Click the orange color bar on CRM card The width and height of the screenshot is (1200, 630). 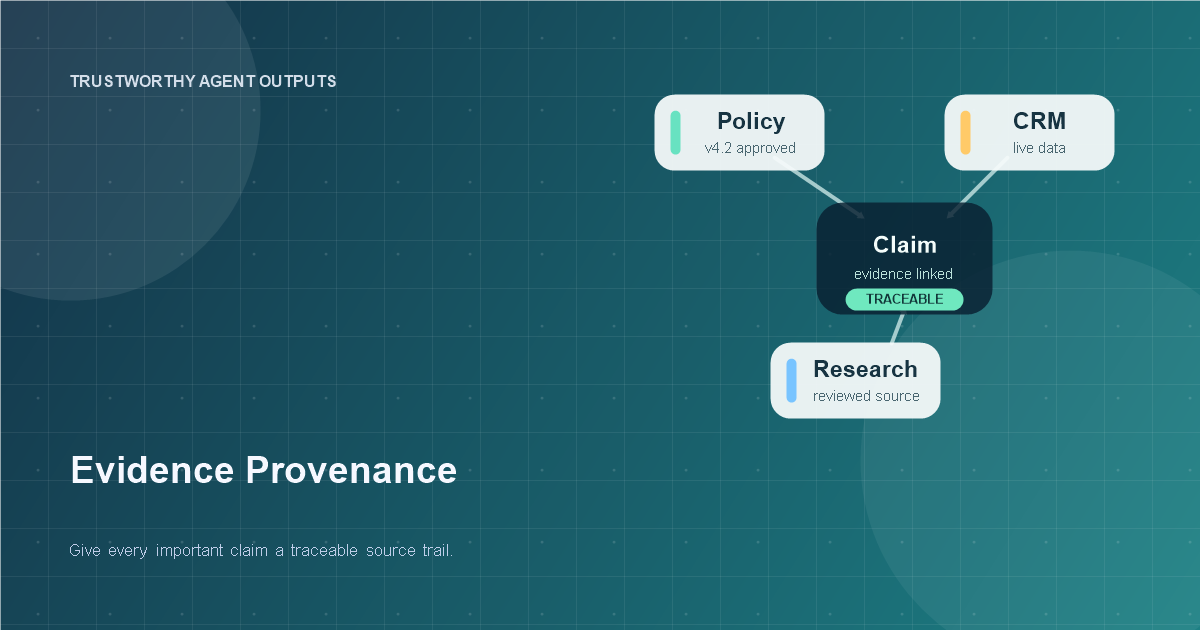click(965, 132)
